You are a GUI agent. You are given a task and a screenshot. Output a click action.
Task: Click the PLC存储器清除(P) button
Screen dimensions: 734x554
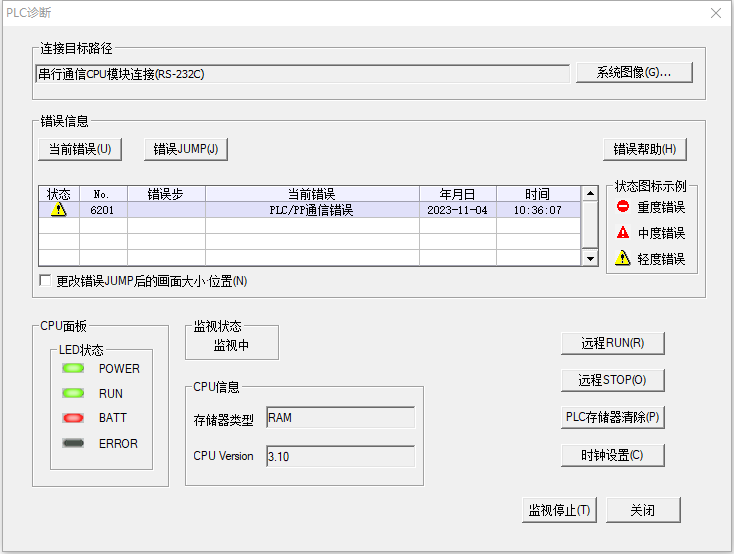tap(612, 417)
